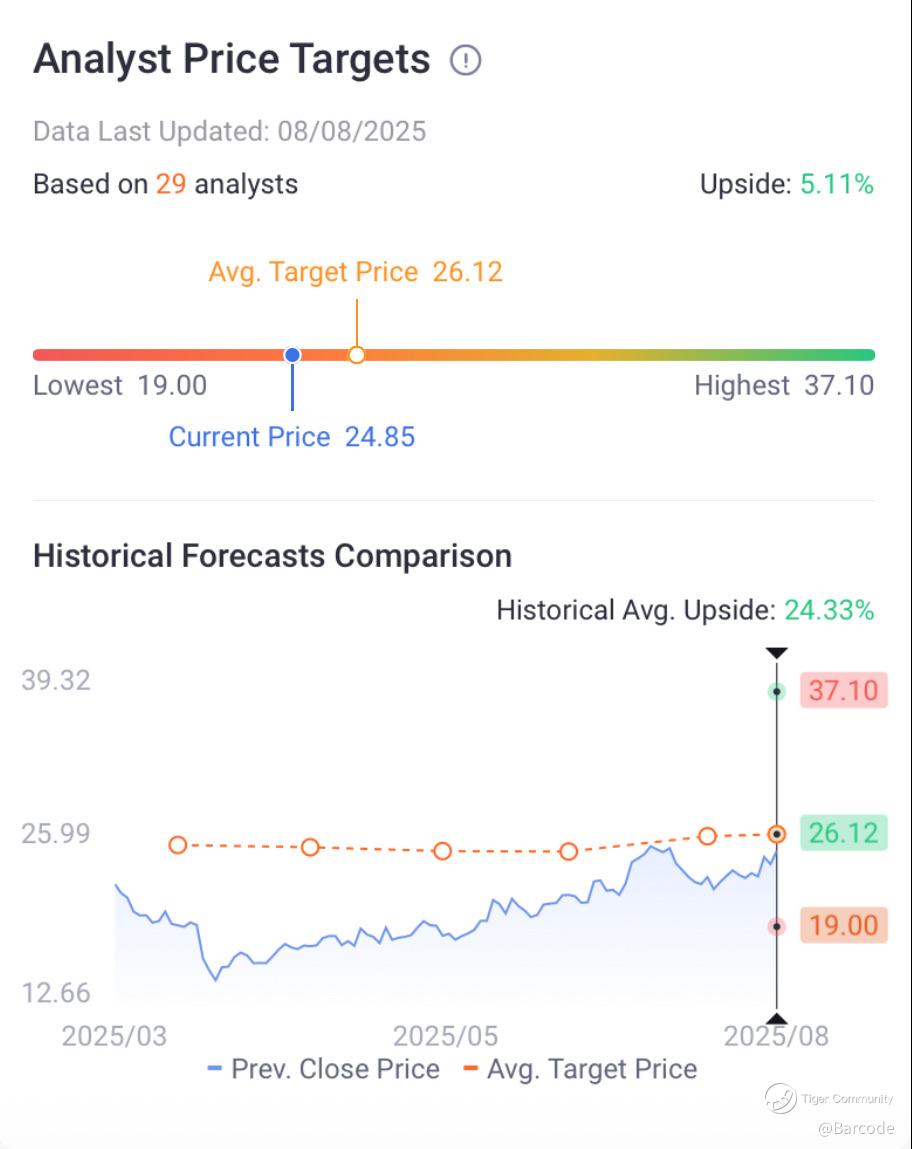
Task: Click the info icon beside Analyst Price Targets
Action: (x=465, y=61)
